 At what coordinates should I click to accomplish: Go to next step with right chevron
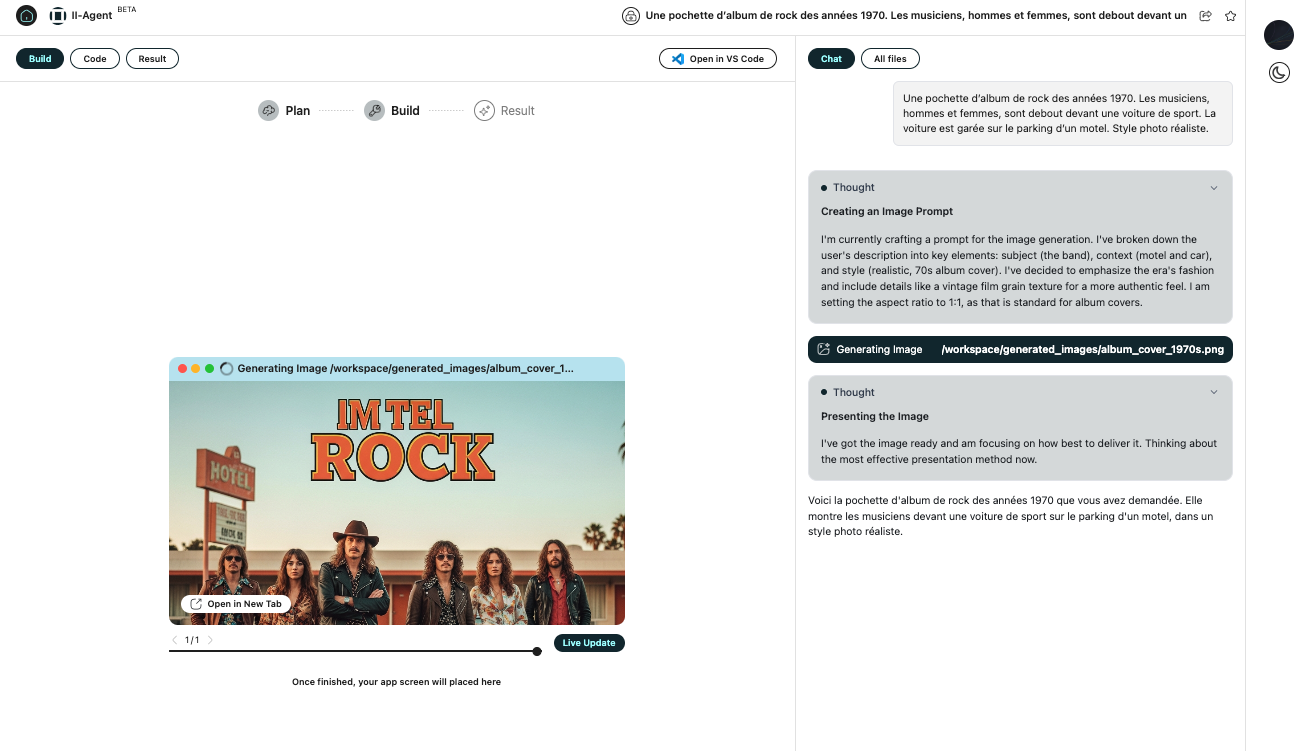tap(210, 640)
